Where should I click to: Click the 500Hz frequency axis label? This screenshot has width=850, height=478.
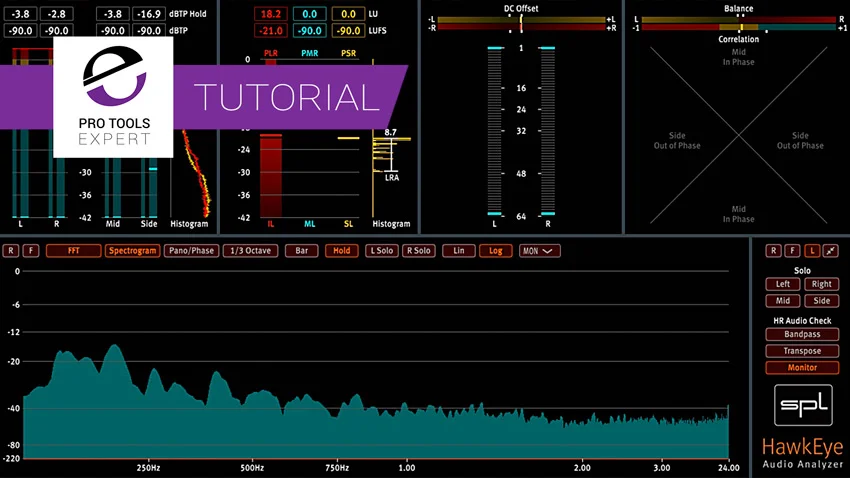[x=252, y=468]
